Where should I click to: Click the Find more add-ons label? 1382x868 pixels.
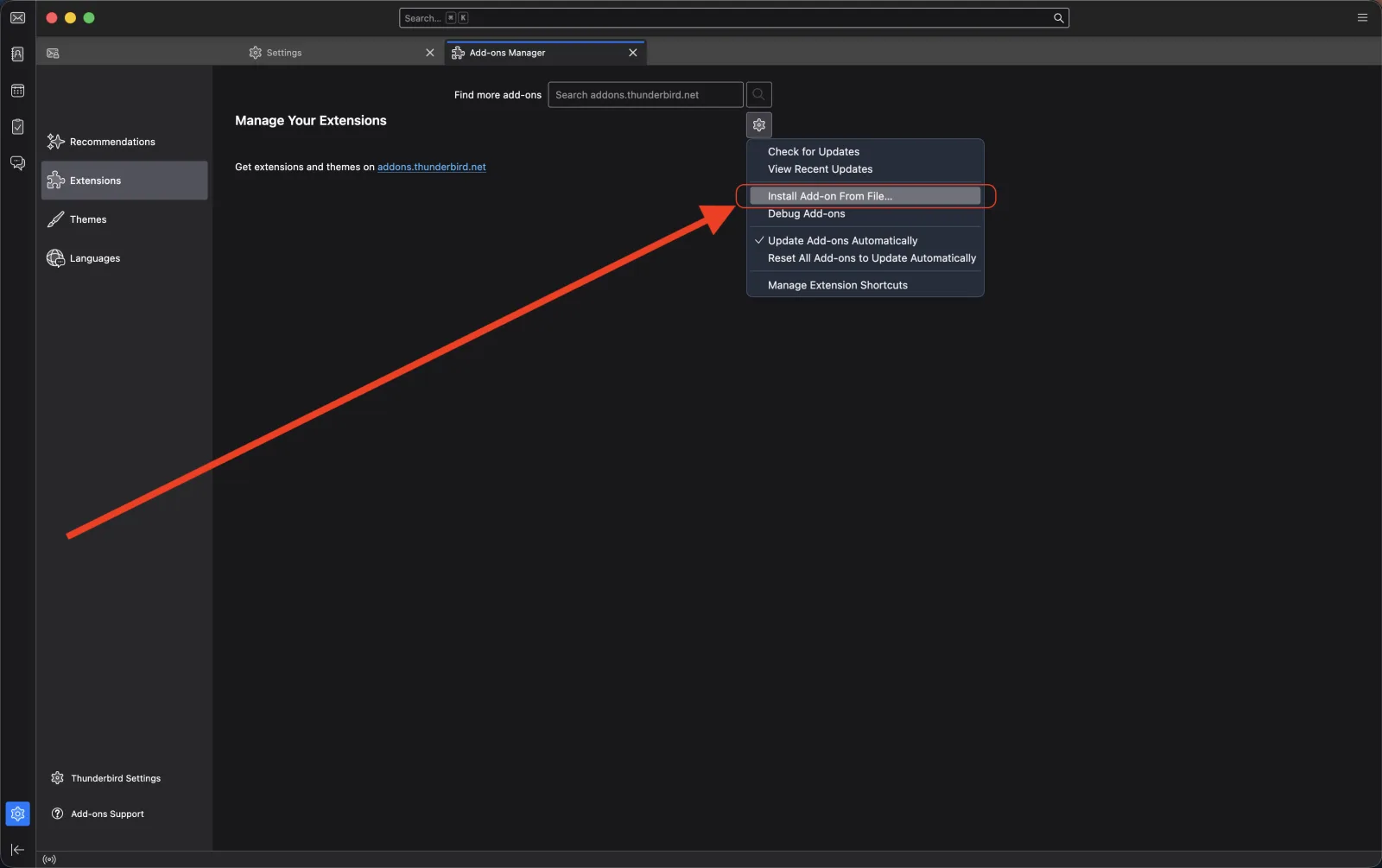tap(498, 95)
